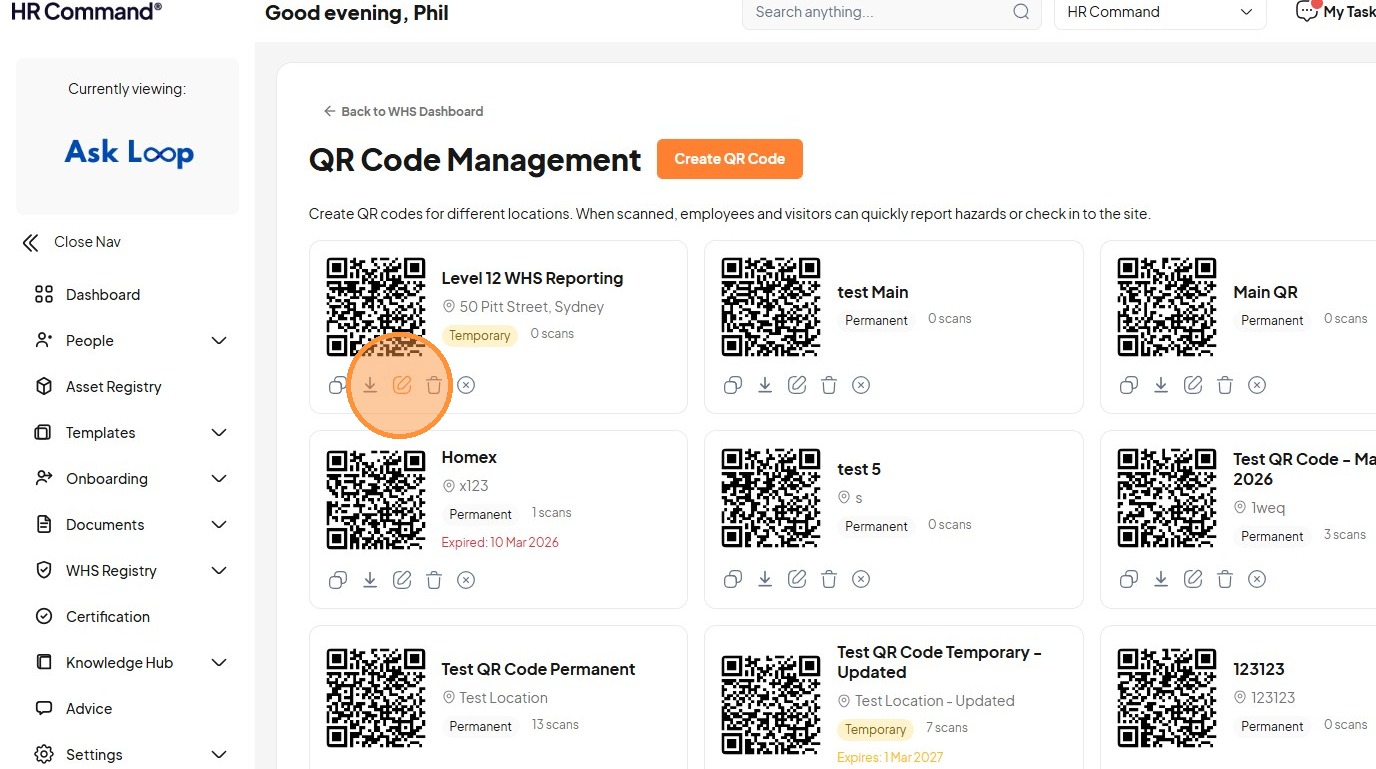Image resolution: width=1376 pixels, height=769 pixels.
Task: Click the search magnifier icon
Action: click(x=1021, y=12)
